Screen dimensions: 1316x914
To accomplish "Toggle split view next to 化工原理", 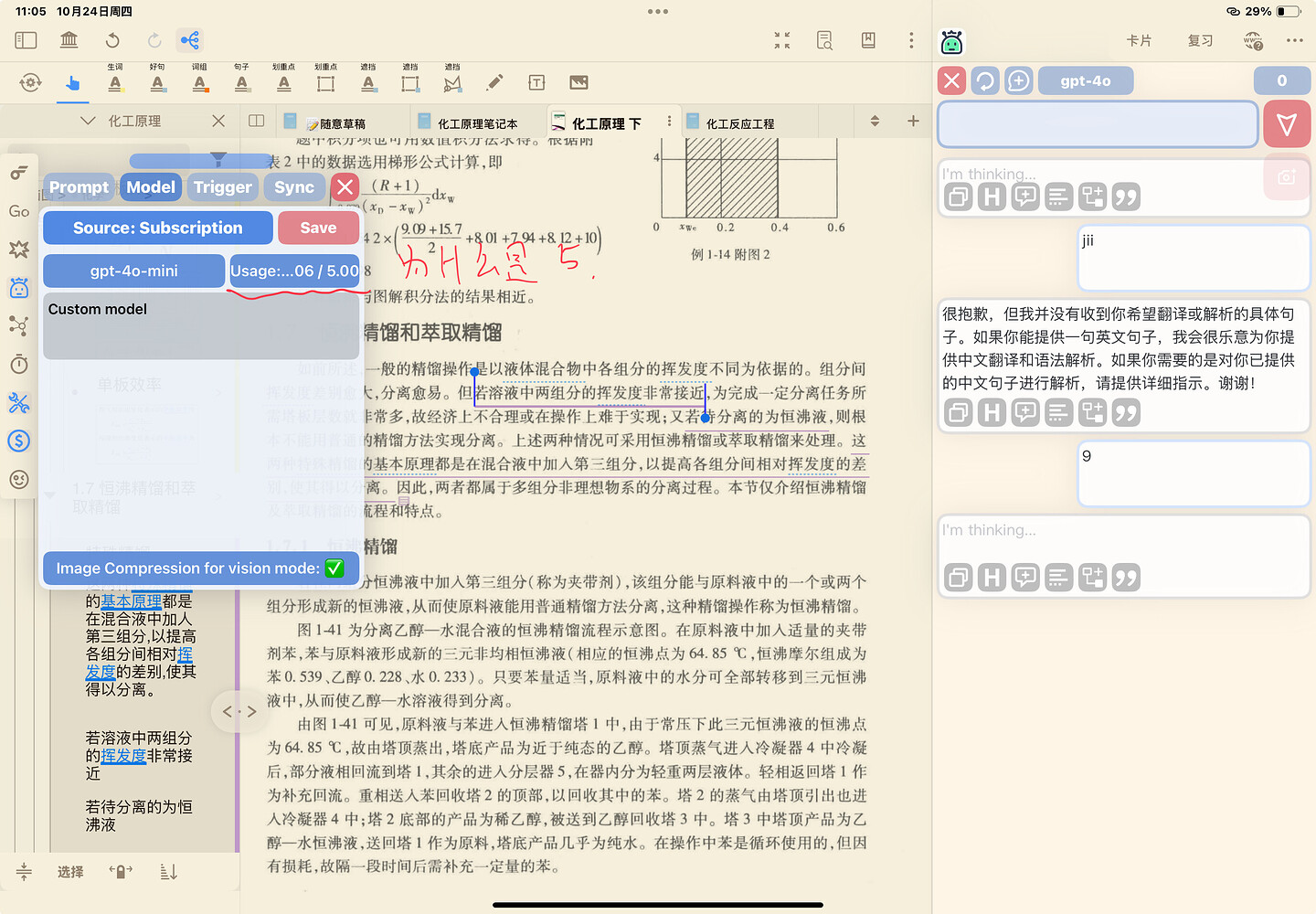I will [257, 121].
